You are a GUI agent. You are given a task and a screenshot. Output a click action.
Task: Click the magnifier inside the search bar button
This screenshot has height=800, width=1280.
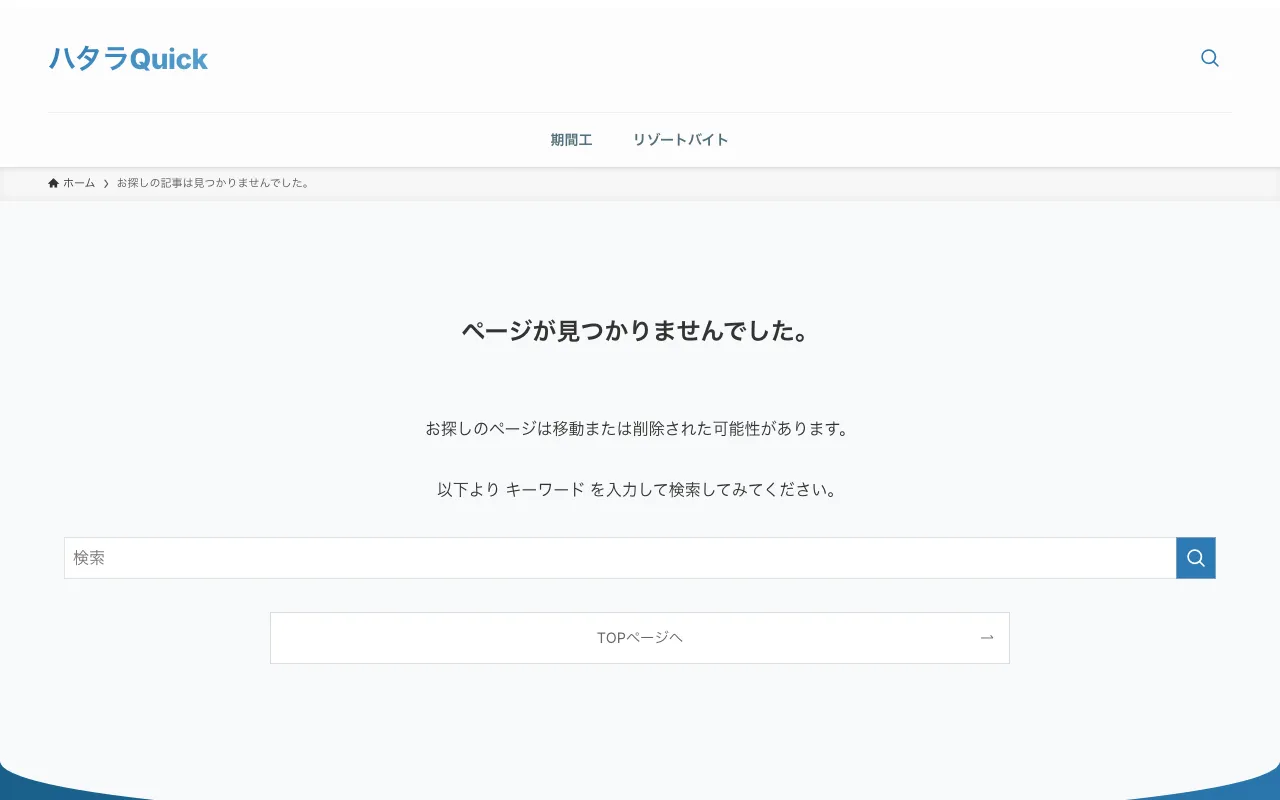click(x=1195, y=558)
